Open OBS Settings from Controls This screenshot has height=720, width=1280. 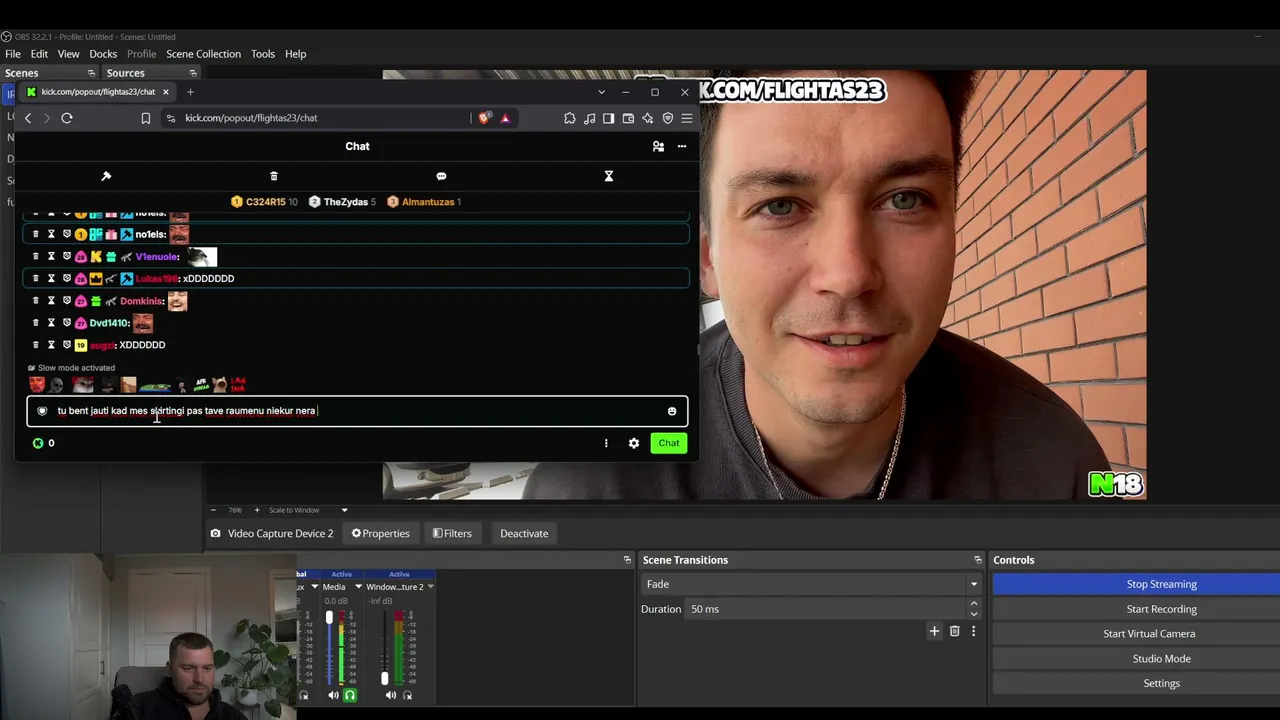[x=1161, y=683]
